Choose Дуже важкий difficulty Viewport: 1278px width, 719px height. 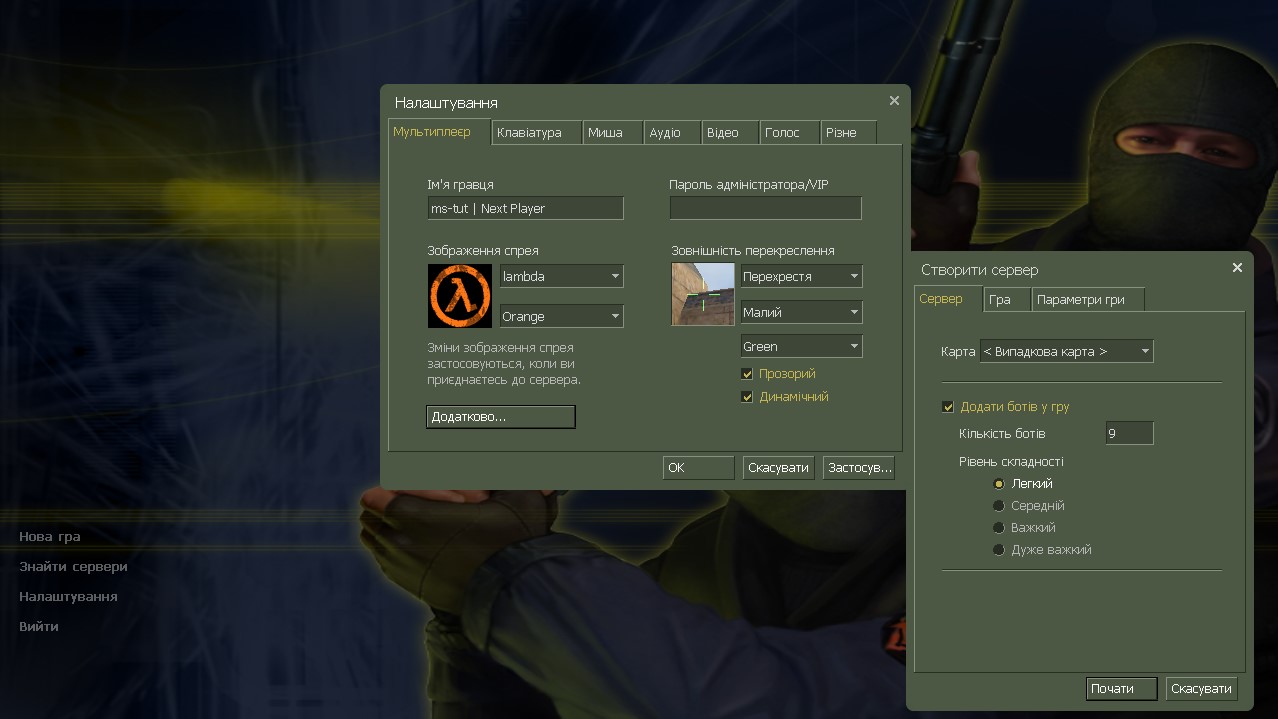[998, 549]
